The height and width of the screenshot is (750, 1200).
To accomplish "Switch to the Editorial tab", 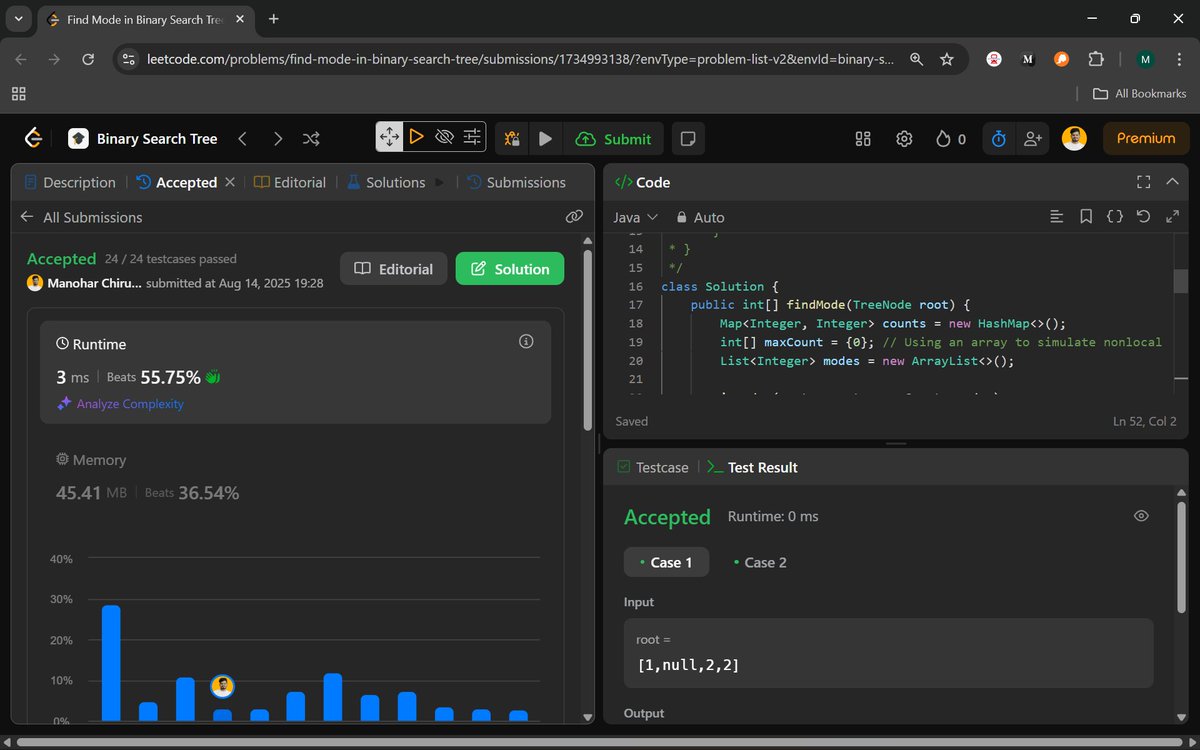I will pos(290,182).
